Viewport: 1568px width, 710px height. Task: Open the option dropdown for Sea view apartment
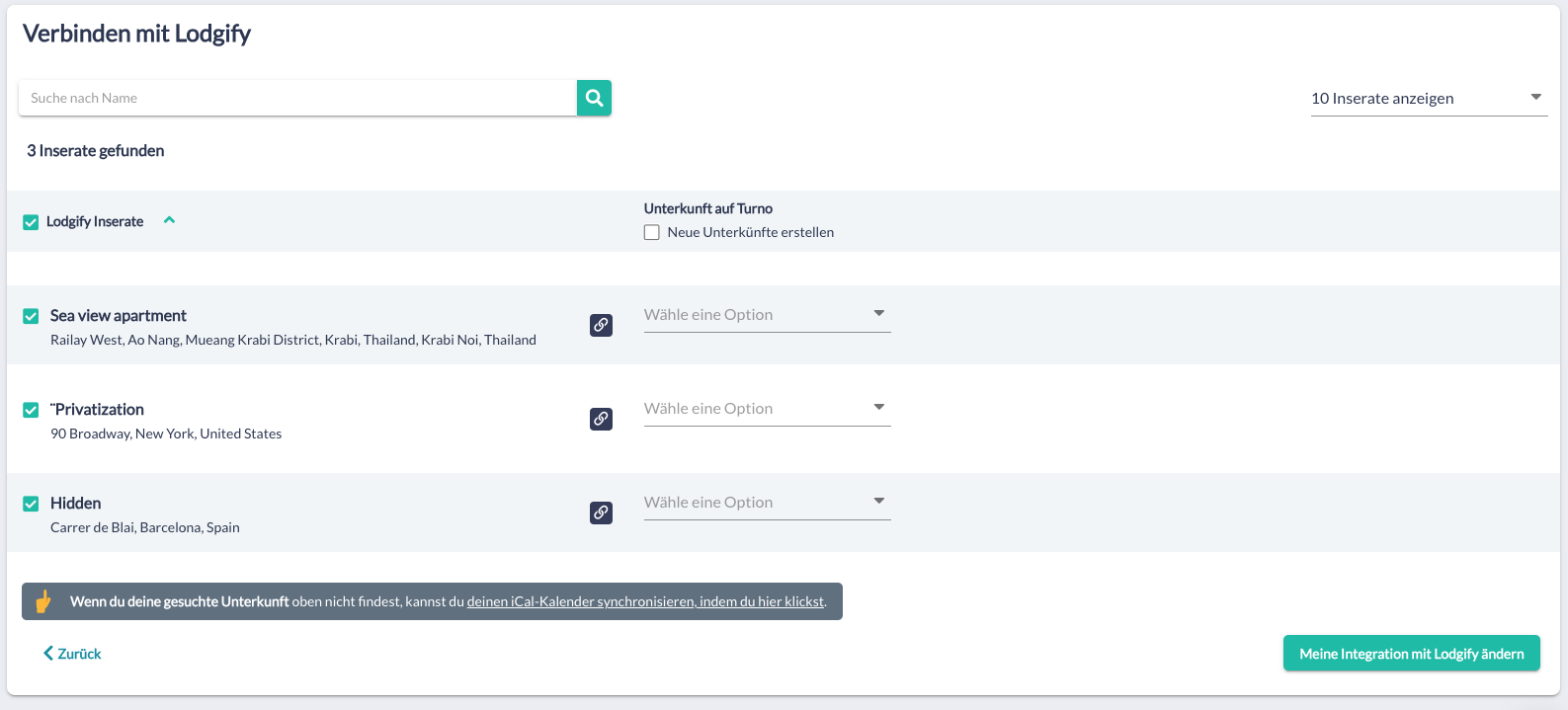point(767,315)
